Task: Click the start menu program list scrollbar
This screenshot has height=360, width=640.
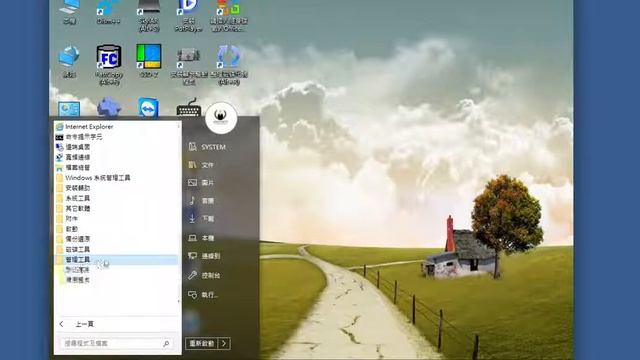Action: click(x=179, y=214)
